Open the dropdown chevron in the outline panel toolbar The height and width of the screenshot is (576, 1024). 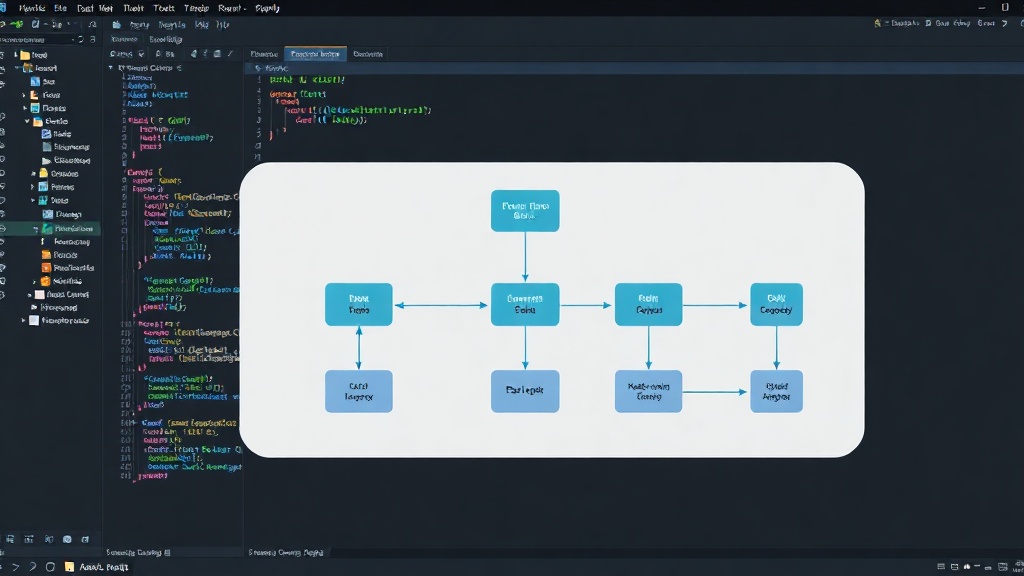click(141, 54)
